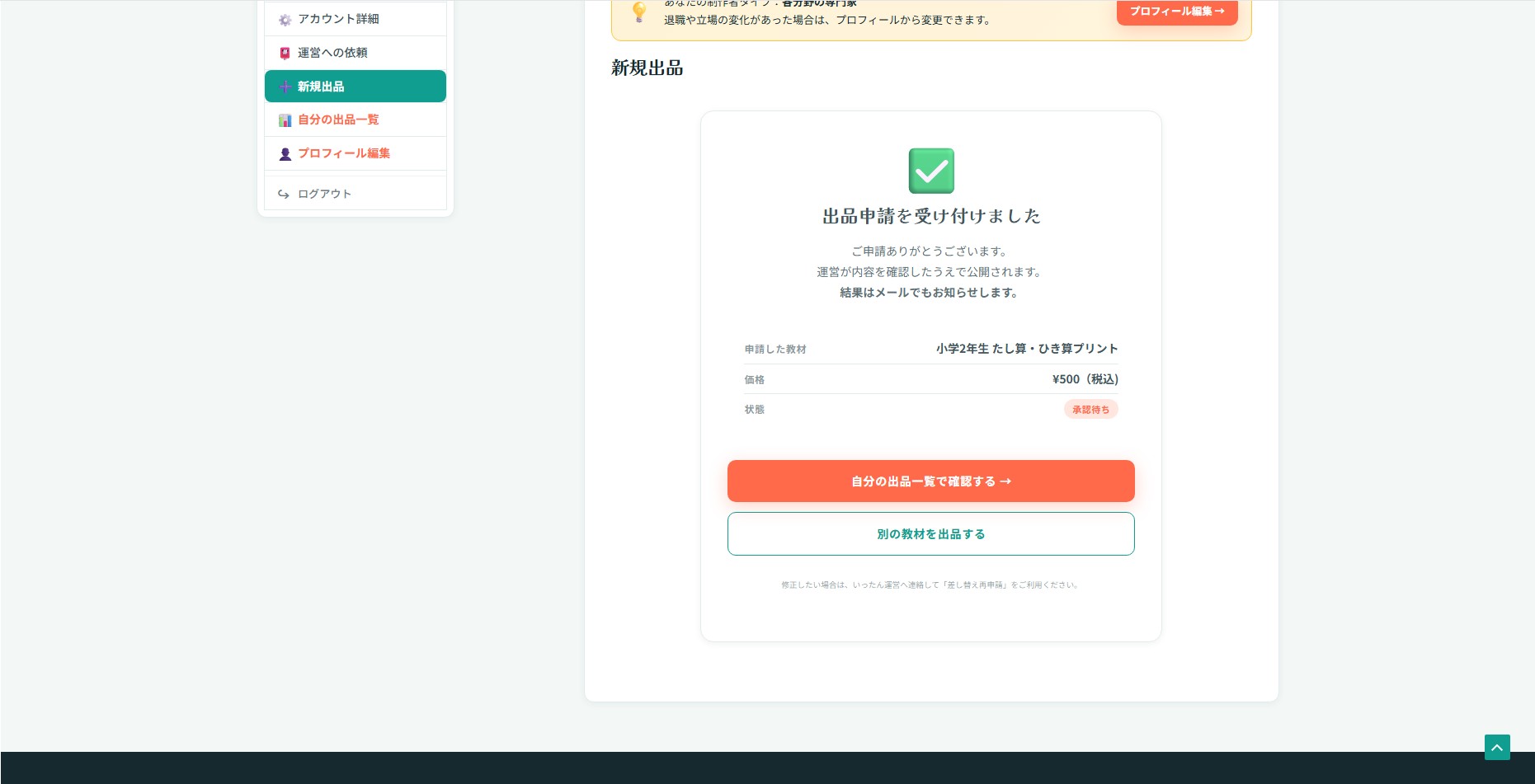This screenshot has width=1535, height=784.
Task: Click the 承認待ち status badge
Action: 1090,410
